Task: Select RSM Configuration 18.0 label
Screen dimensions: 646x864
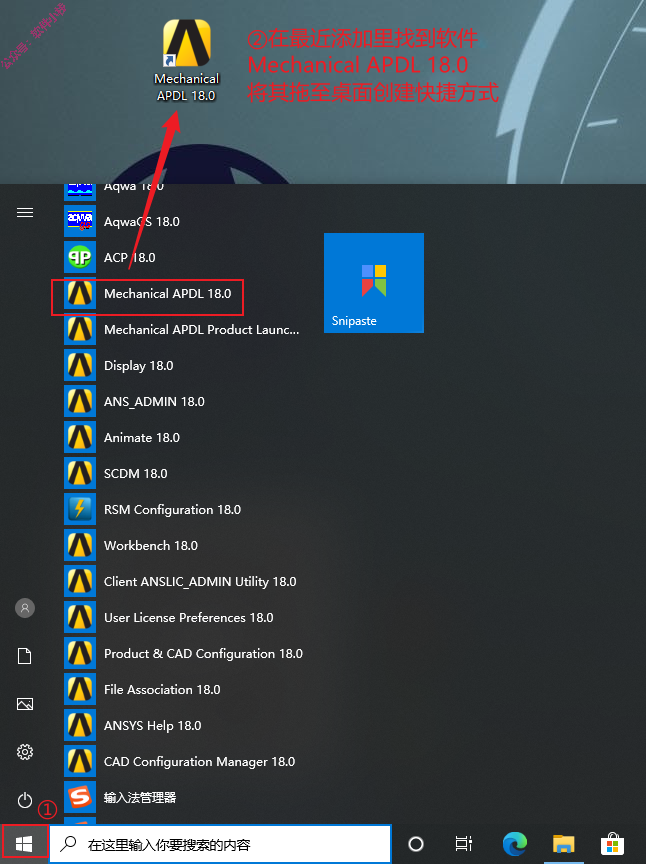Action: [x=172, y=510]
